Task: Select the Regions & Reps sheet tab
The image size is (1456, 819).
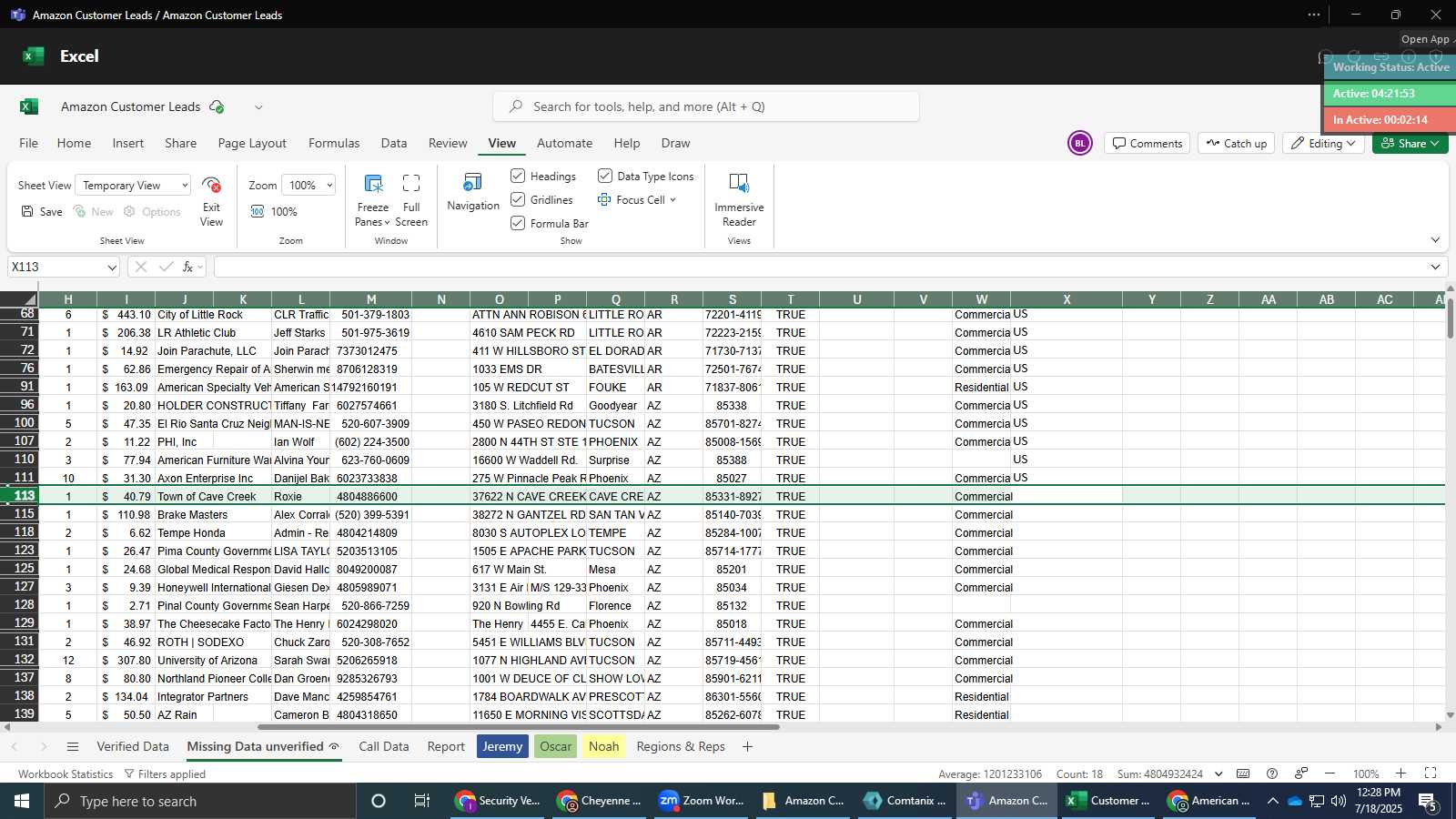Action: [681, 746]
